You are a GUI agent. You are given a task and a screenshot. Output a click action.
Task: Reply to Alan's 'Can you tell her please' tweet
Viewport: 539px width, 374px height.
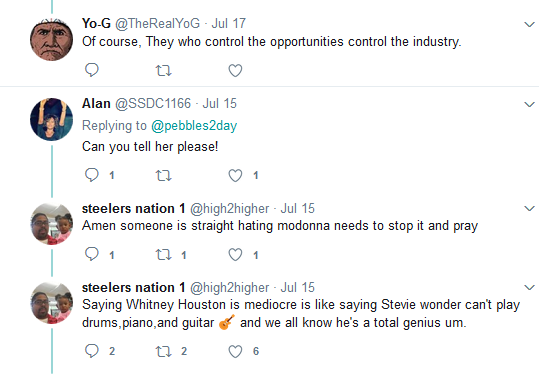point(92,175)
